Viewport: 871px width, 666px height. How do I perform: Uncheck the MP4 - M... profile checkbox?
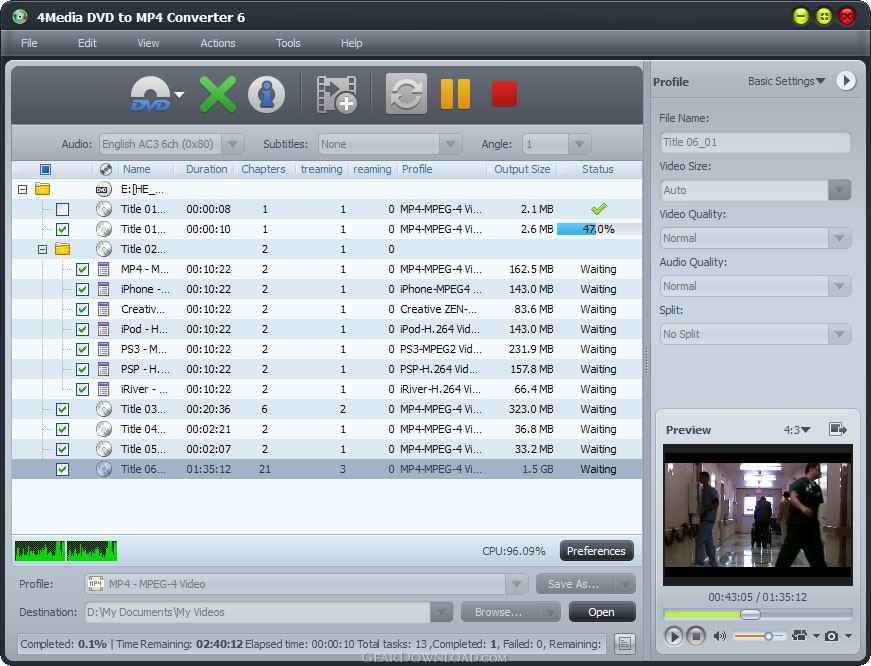tap(83, 269)
